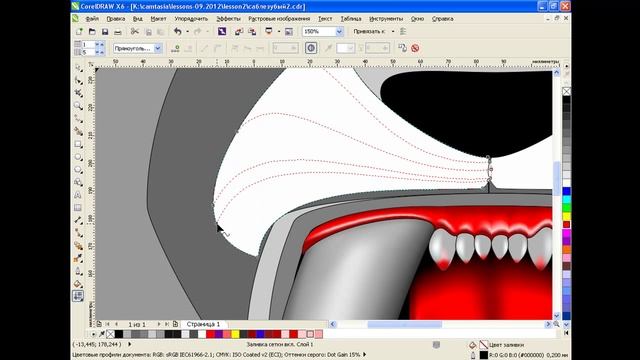Image resolution: width=640 pixels, height=360 pixels.
Task: Add mesh intersection node button
Action: 176,48
